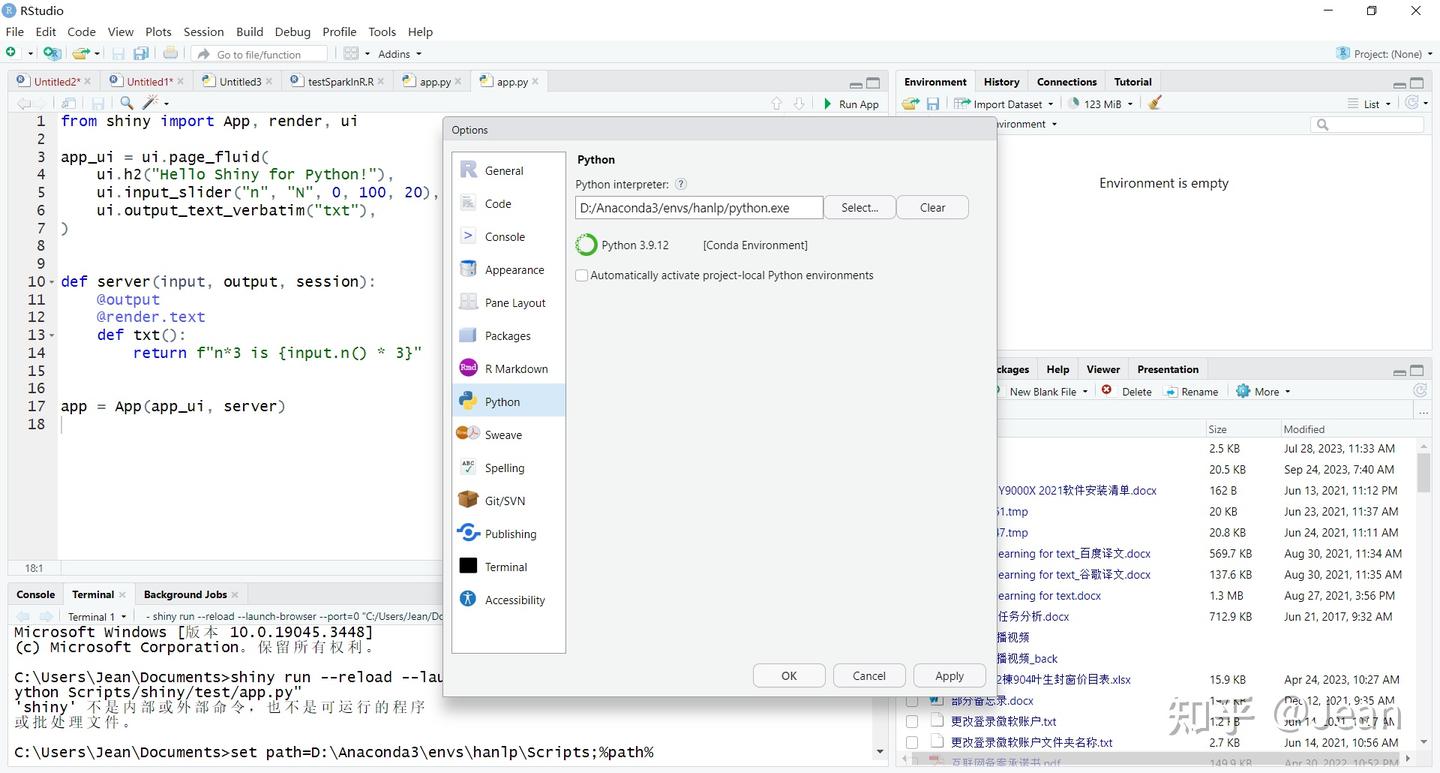
Task: Select the Terminal options category
Action: pyautogui.click(x=506, y=566)
